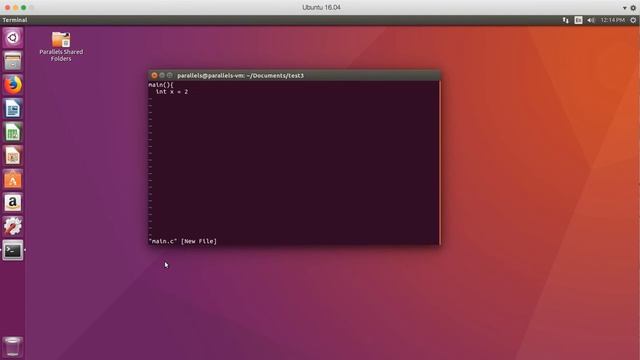Open the Parallels dropdown arrow in Mac titlebar

point(624,8)
